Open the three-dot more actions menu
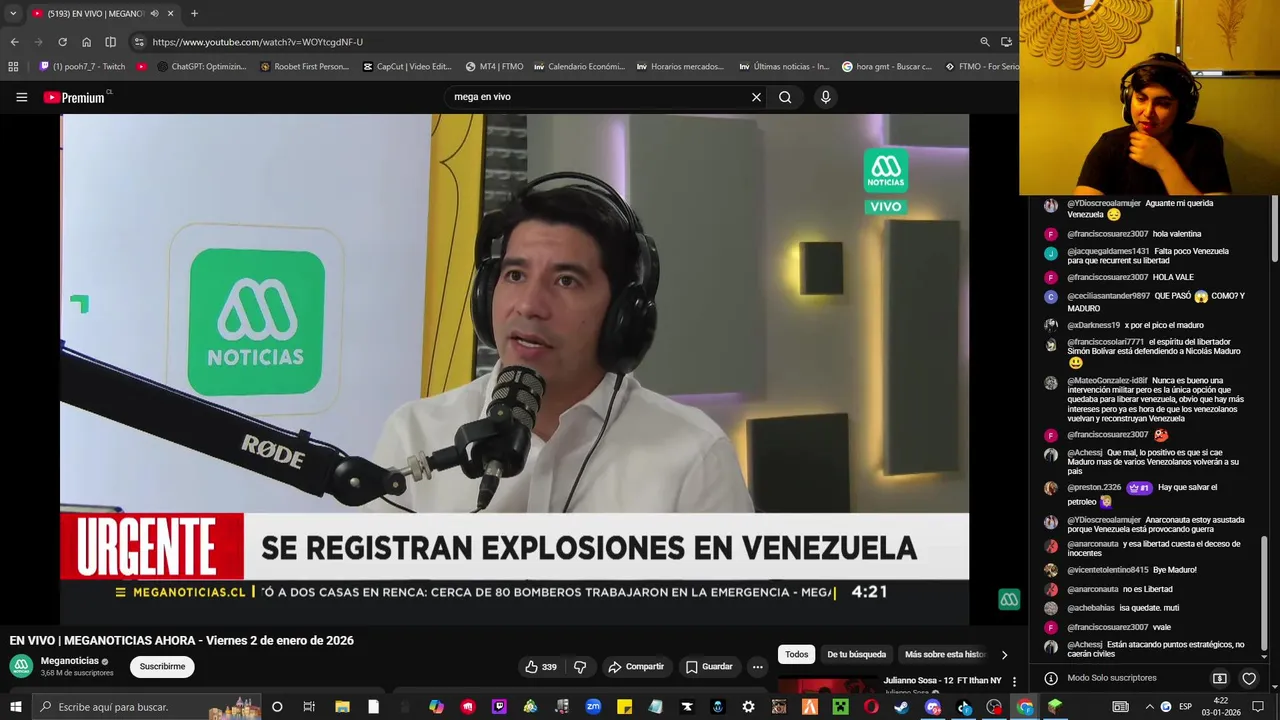The image size is (1280, 720). click(758, 667)
